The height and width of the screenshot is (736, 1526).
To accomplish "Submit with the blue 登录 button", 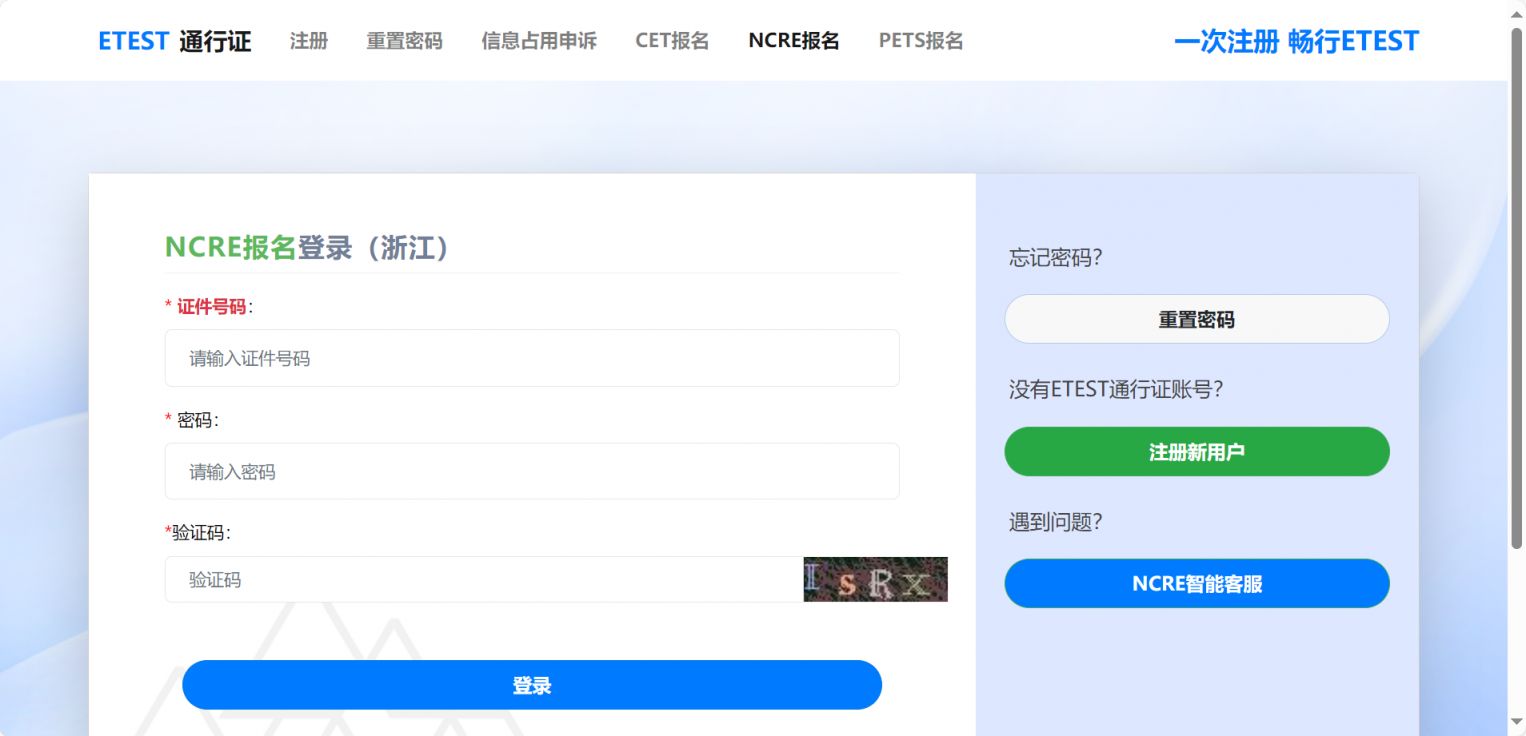I will point(532,685).
